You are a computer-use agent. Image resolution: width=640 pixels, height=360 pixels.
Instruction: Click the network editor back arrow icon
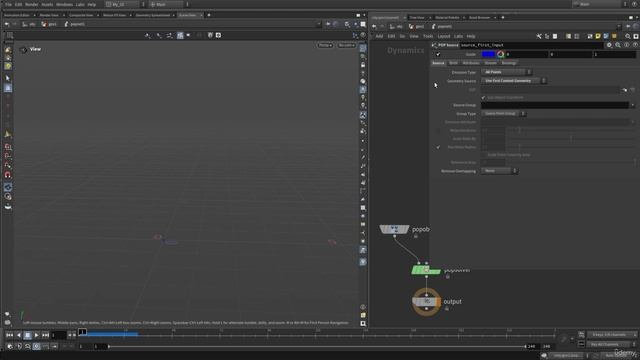pyautogui.click(x=374, y=27)
